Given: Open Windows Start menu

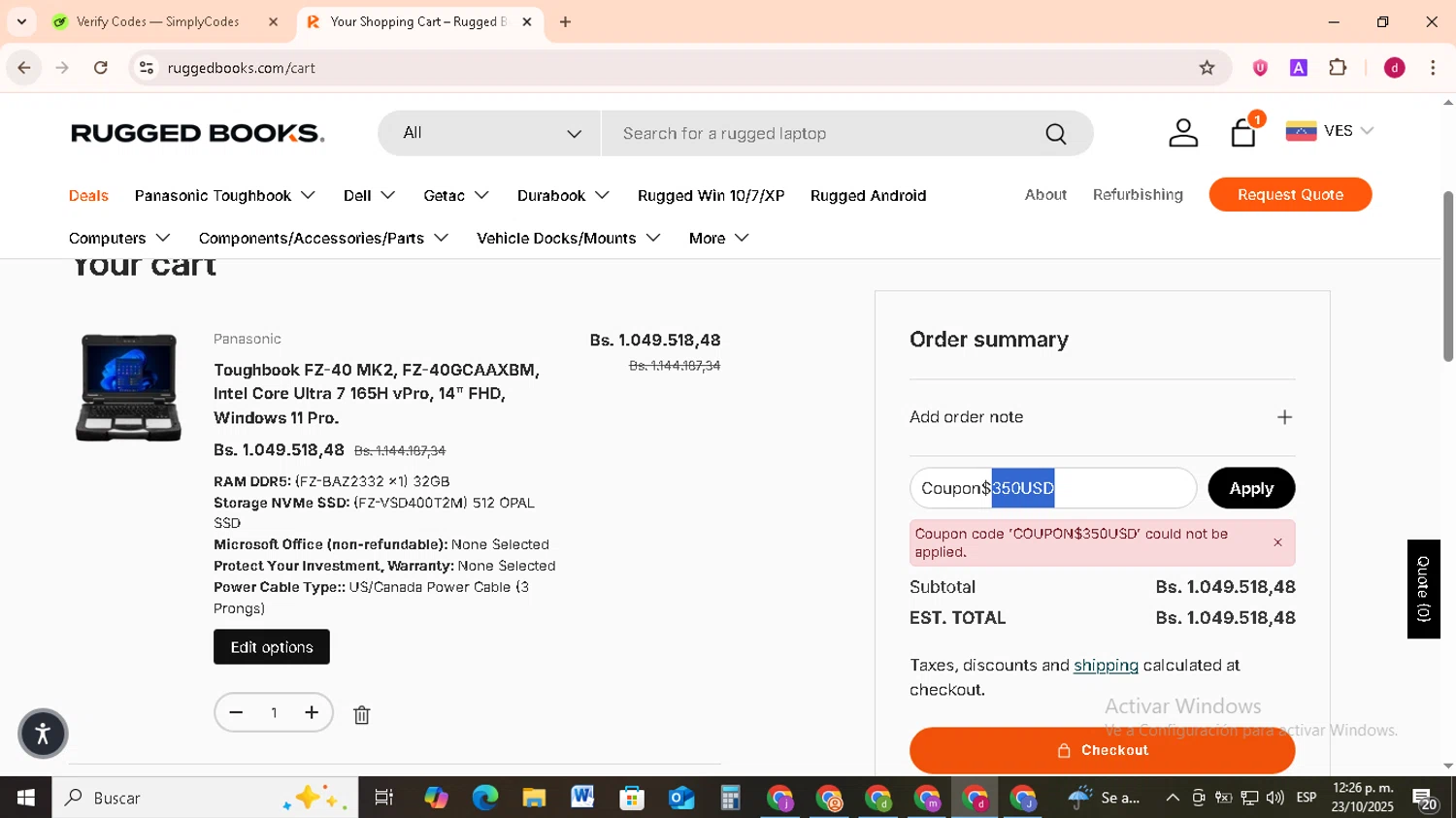Looking at the screenshot, I should pyautogui.click(x=25, y=798).
